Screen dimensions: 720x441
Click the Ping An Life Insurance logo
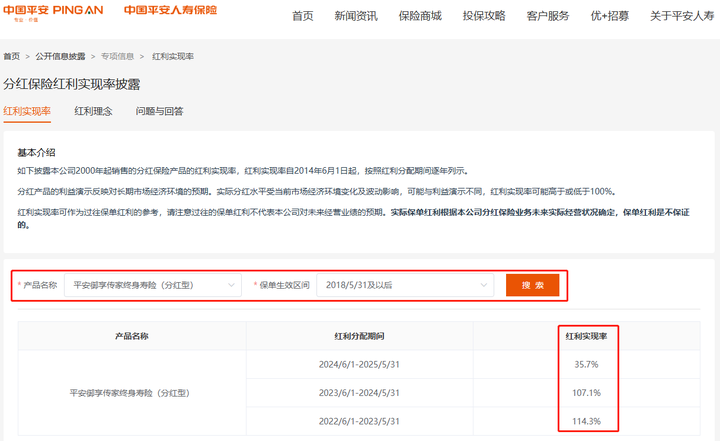[x=170, y=11]
